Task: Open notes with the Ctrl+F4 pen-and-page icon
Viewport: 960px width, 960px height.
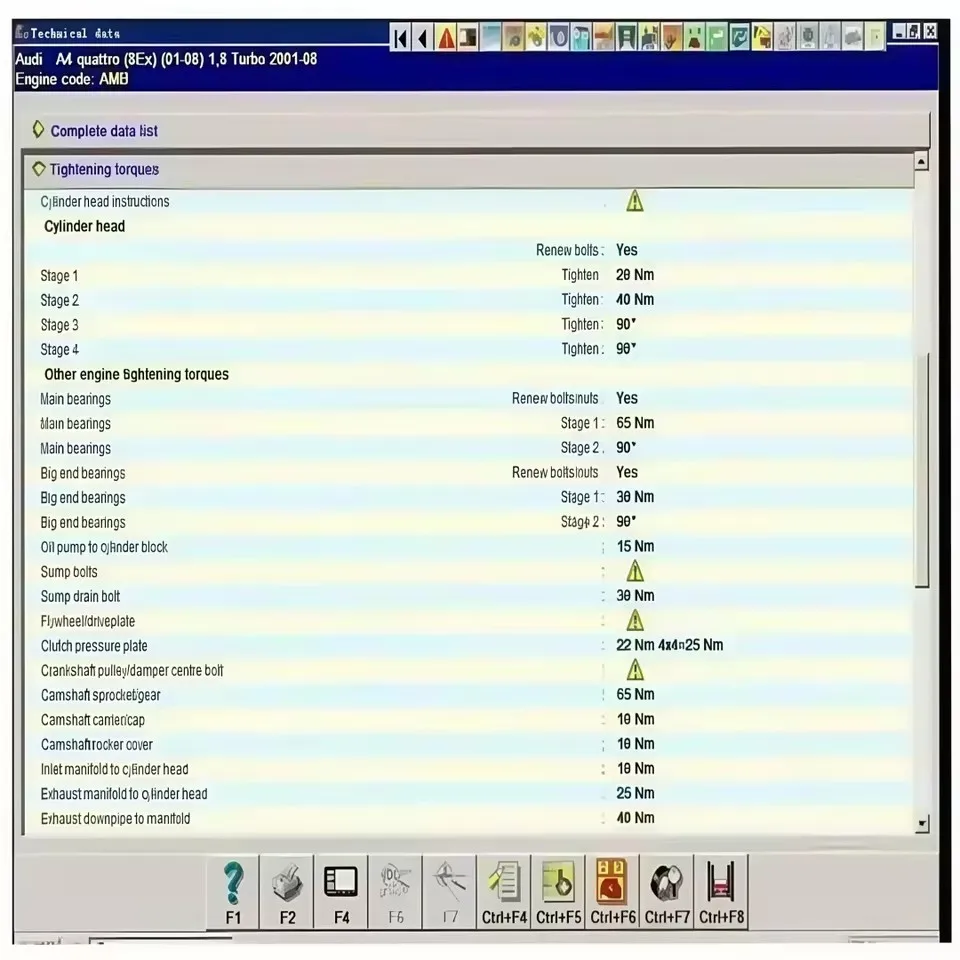Action: click(x=503, y=890)
